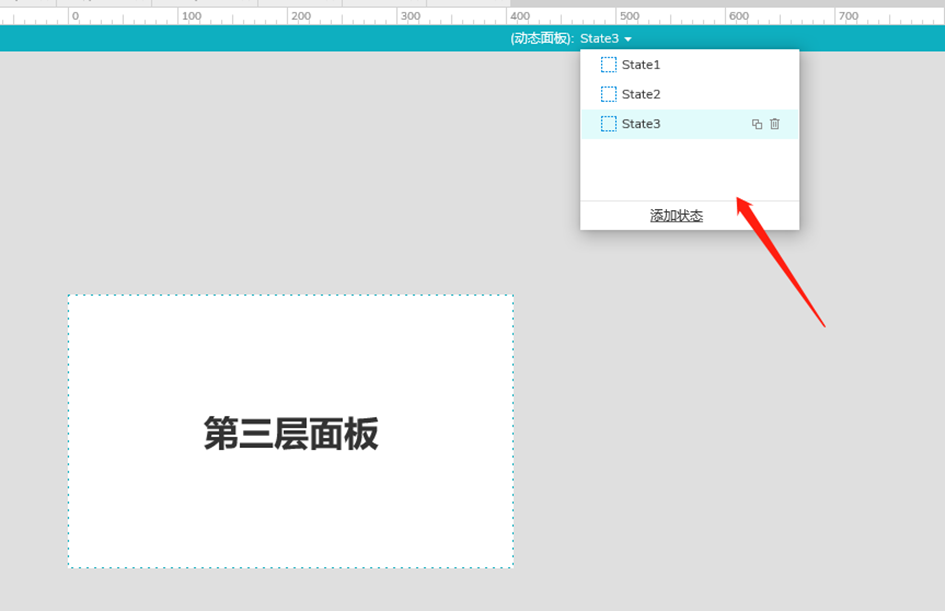Screen dimensions: 945x611
Task: Click the 添加状态 link
Action: [676, 216]
